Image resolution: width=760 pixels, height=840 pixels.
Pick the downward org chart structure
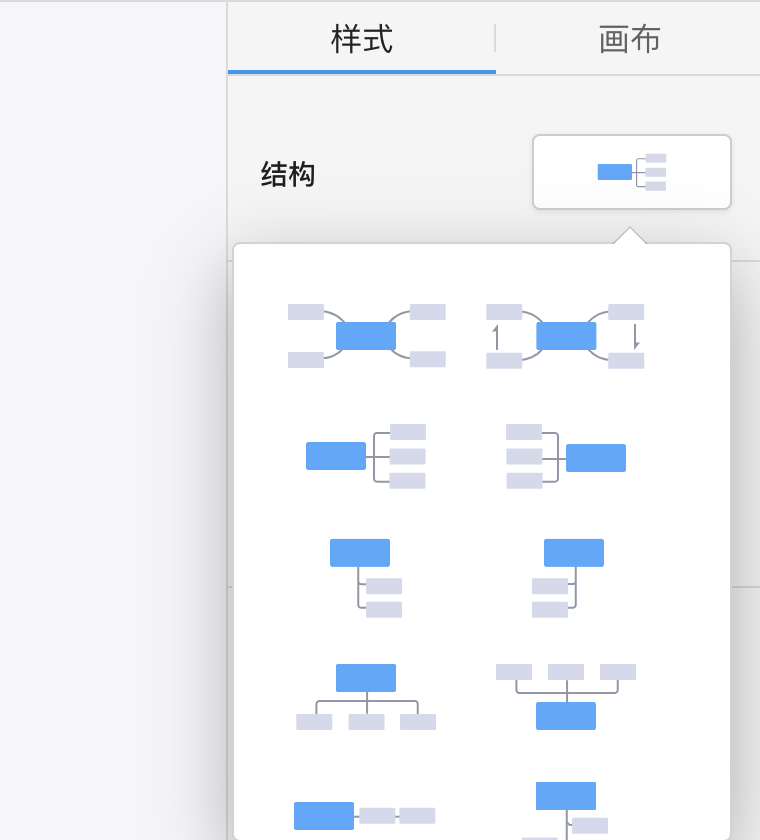click(366, 697)
